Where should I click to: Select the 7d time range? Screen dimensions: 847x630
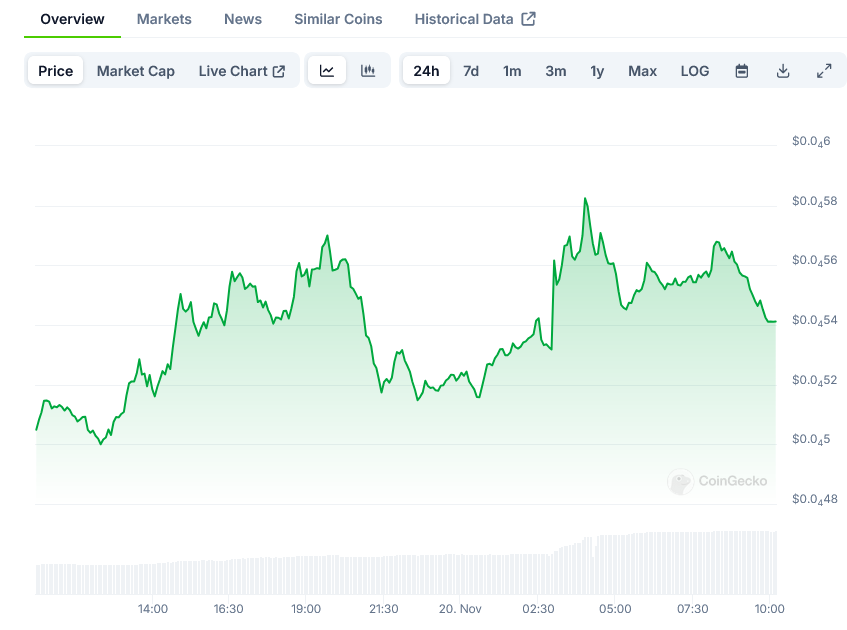click(471, 71)
